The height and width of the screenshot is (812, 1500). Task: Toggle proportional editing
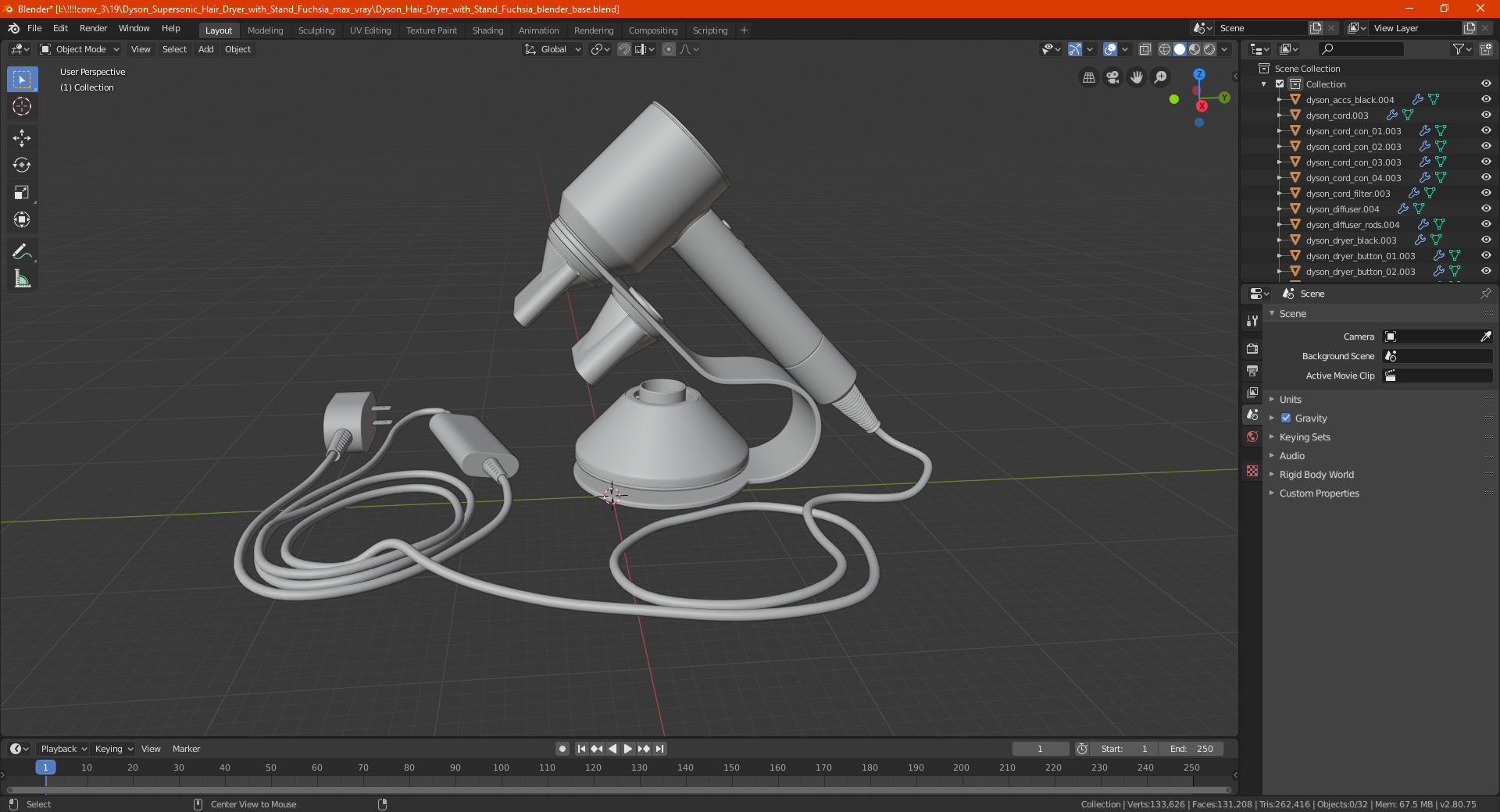click(x=669, y=49)
